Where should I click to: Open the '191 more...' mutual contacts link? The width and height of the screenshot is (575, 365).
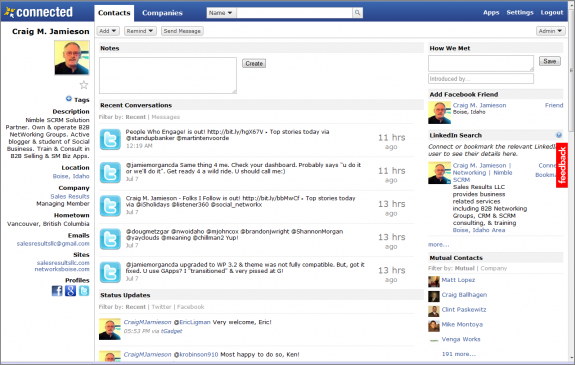tap(458, 354)
